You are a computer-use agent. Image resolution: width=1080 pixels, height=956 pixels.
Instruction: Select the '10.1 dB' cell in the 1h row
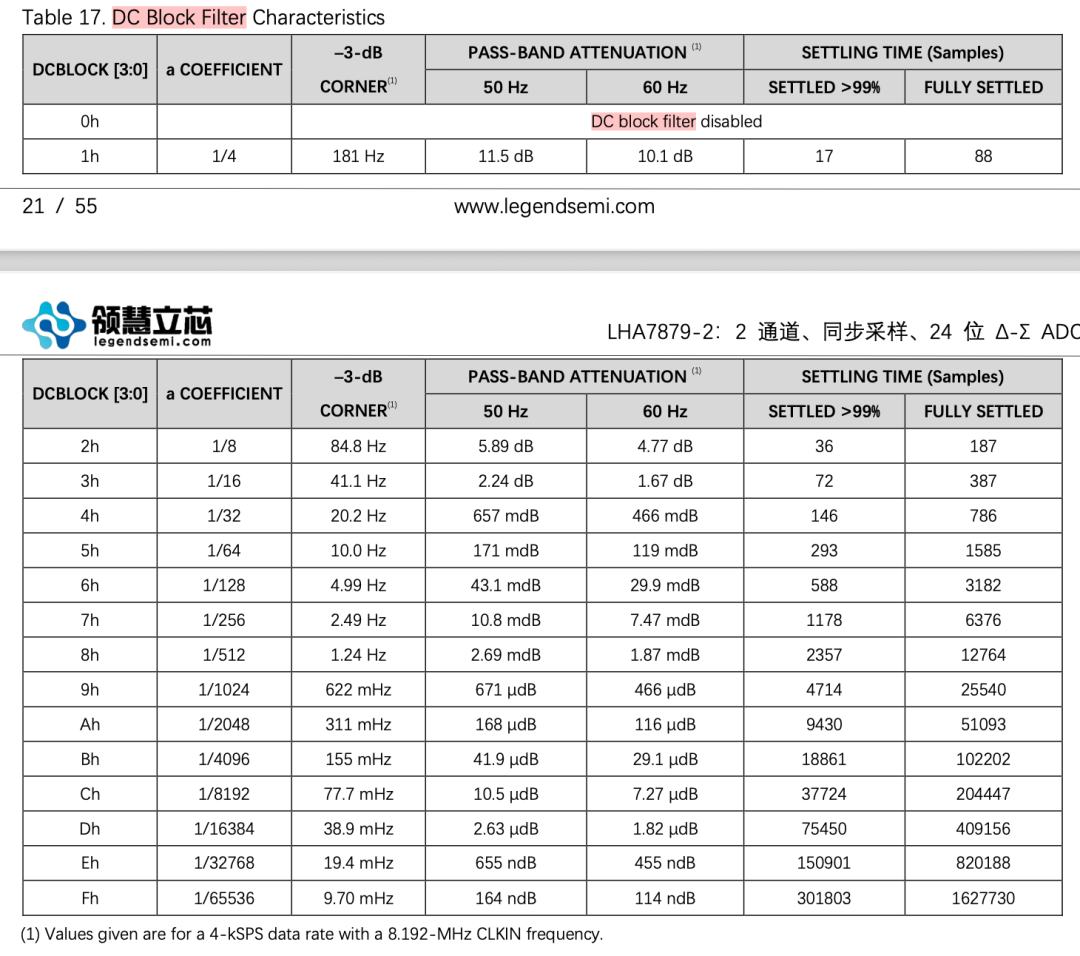[x=665, y=156]
